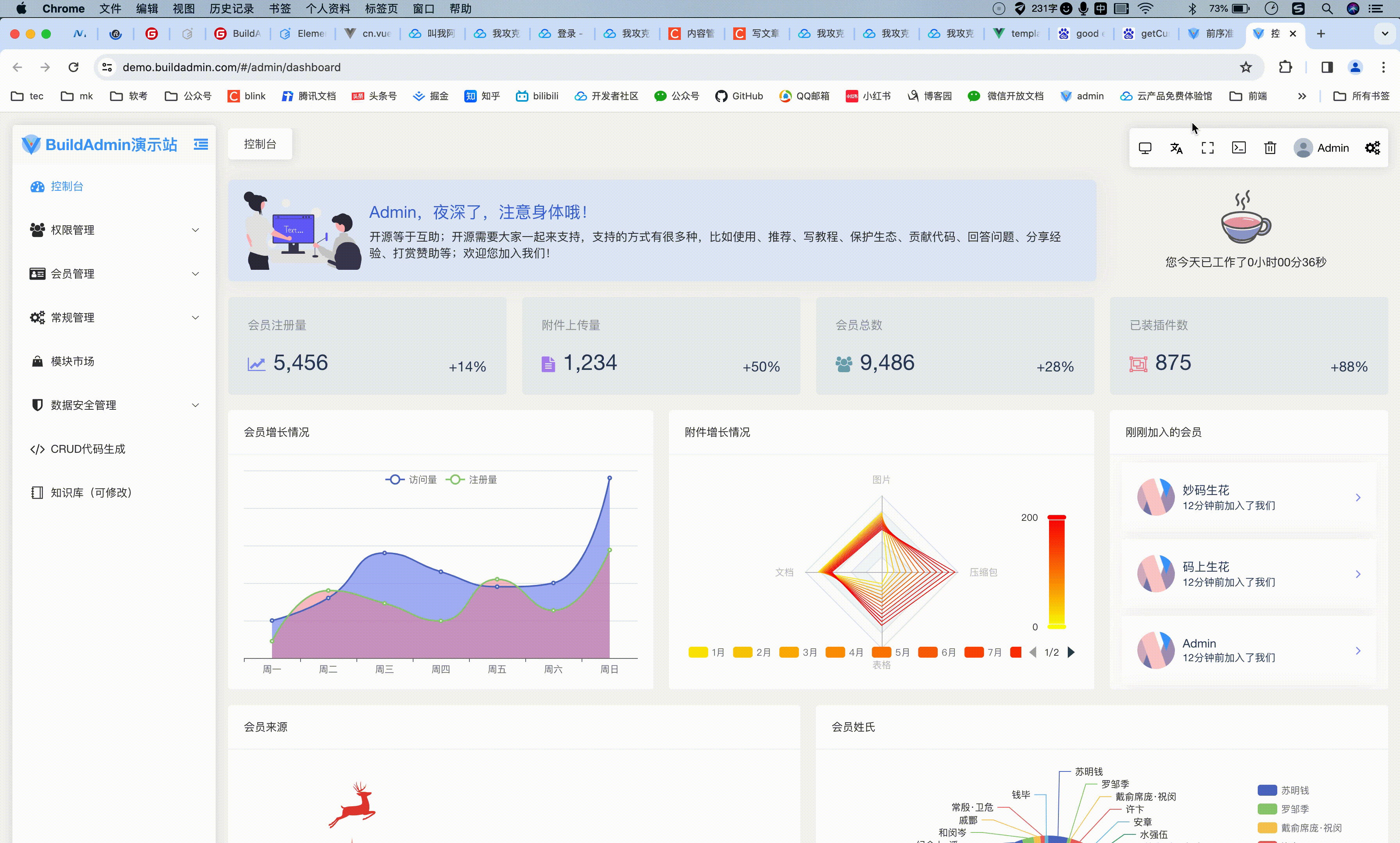Toggle 1月 legend item in radar chart

tap(706, 652)
